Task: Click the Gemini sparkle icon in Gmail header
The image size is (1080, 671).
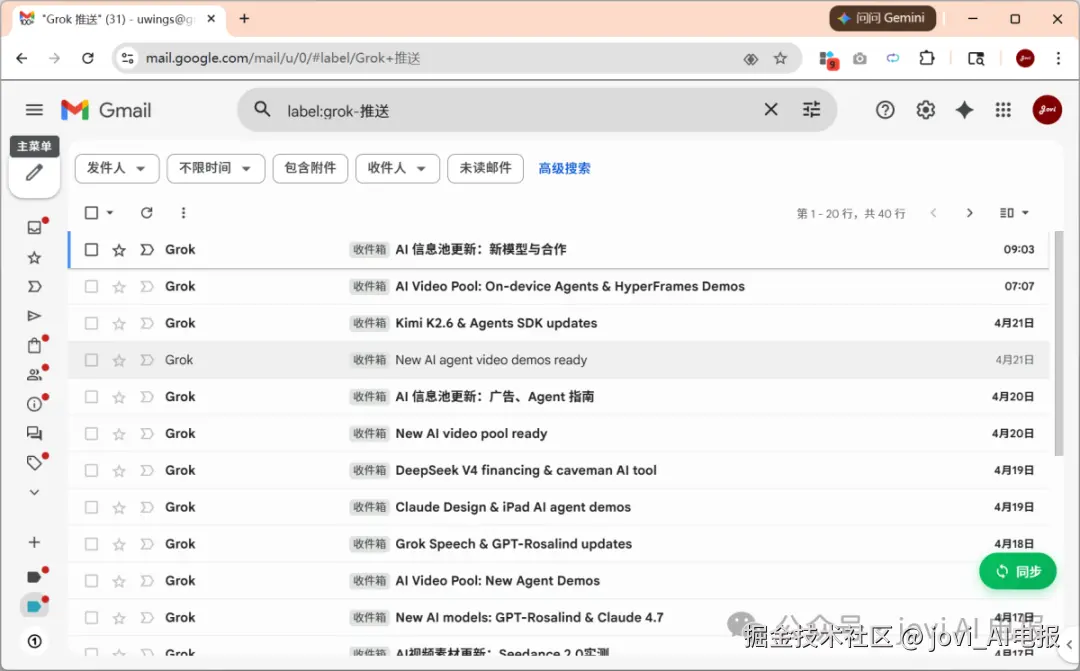Action: (964, 110)
